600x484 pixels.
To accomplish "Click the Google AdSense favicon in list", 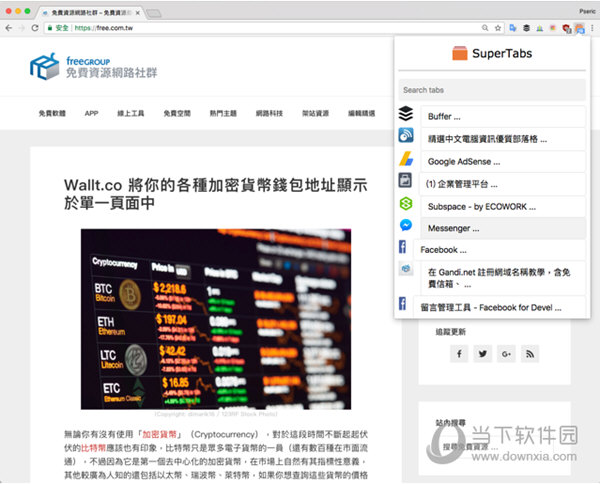I will (406, 158).
